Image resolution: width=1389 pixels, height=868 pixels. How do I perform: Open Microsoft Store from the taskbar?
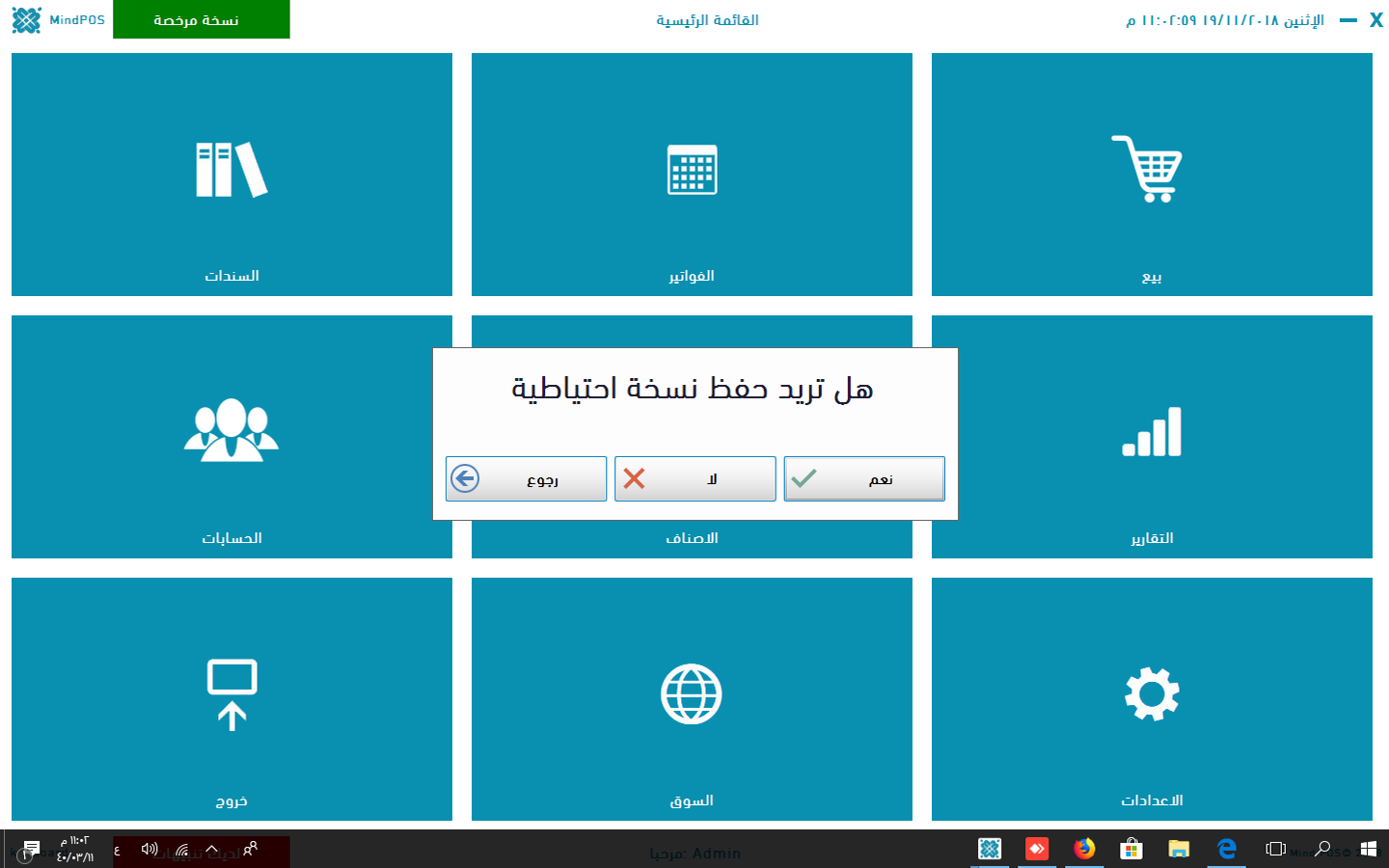(1131, 849)
